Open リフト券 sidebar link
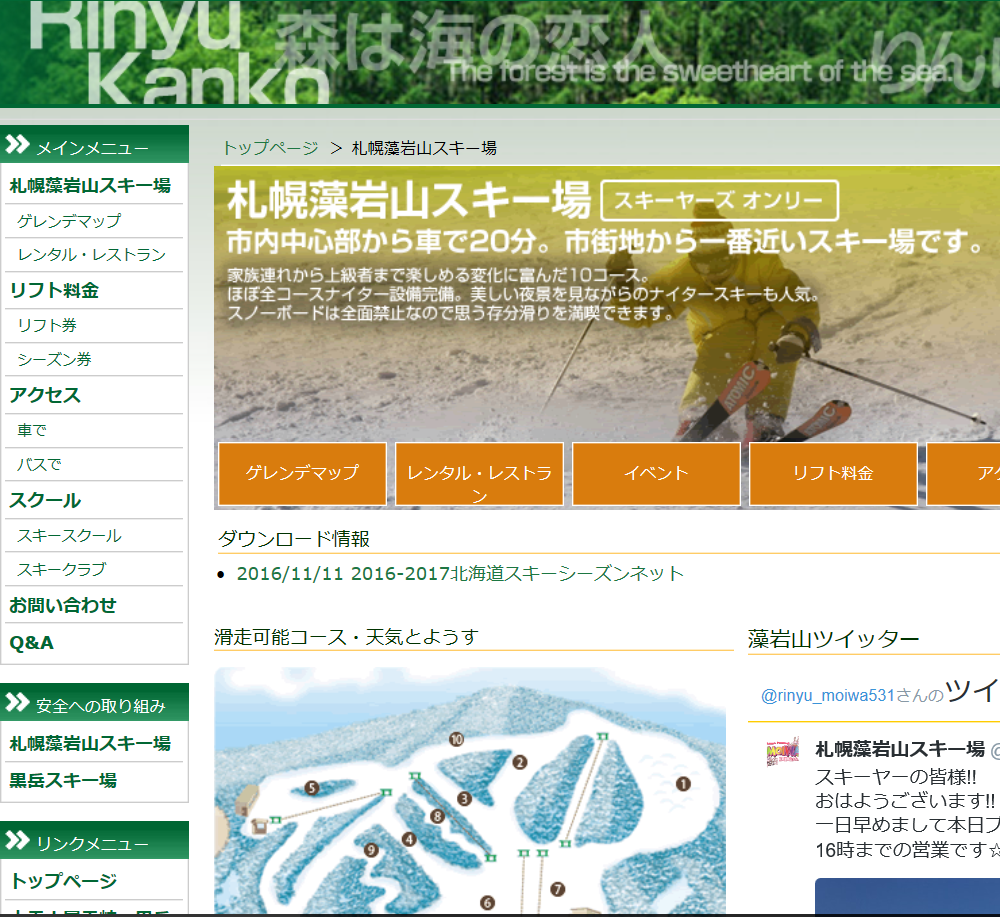The width and height of the screenshot is (1000, 917). coord(47,325)
